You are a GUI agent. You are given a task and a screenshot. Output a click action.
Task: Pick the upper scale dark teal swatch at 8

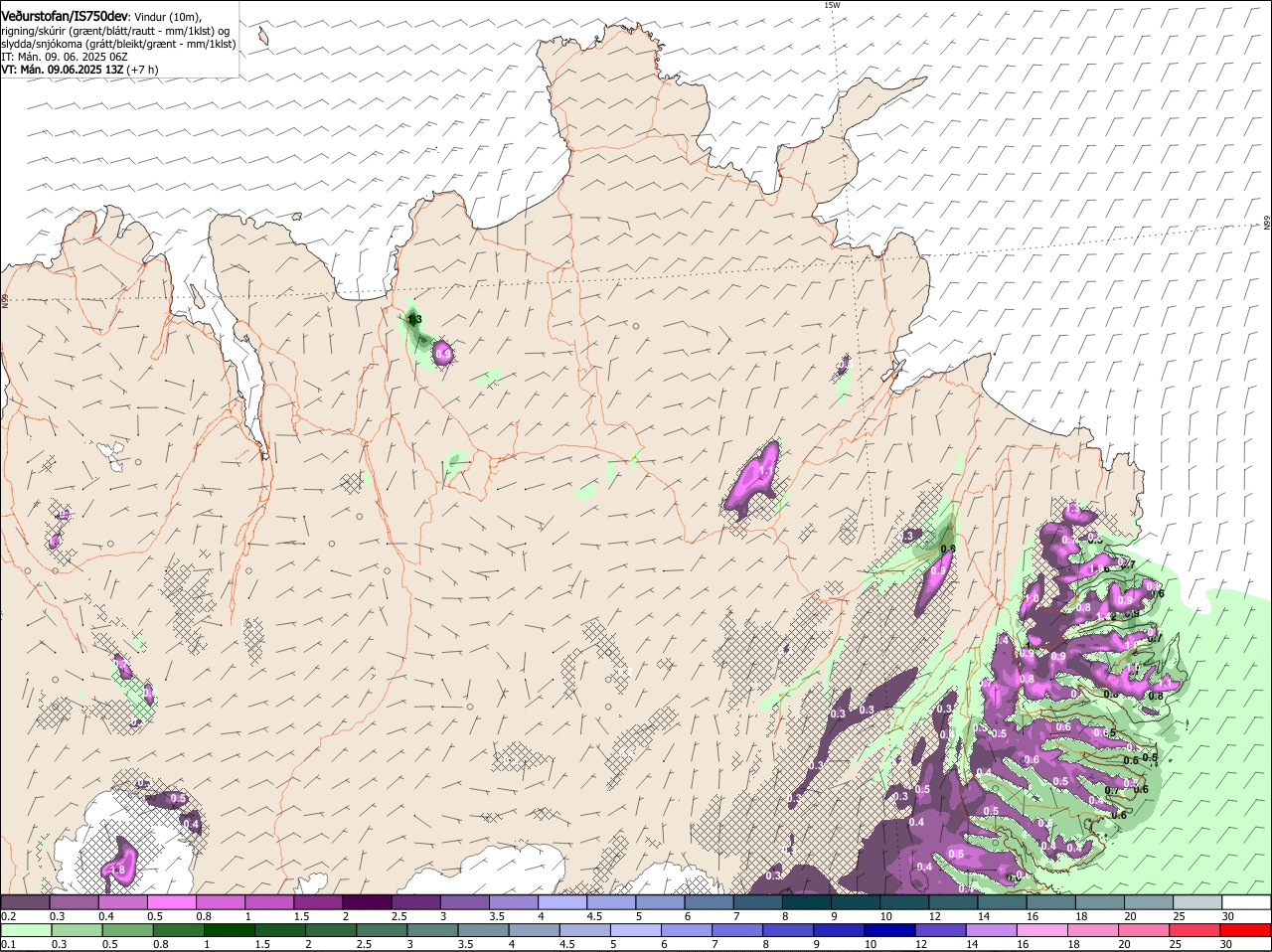(806, 902)
